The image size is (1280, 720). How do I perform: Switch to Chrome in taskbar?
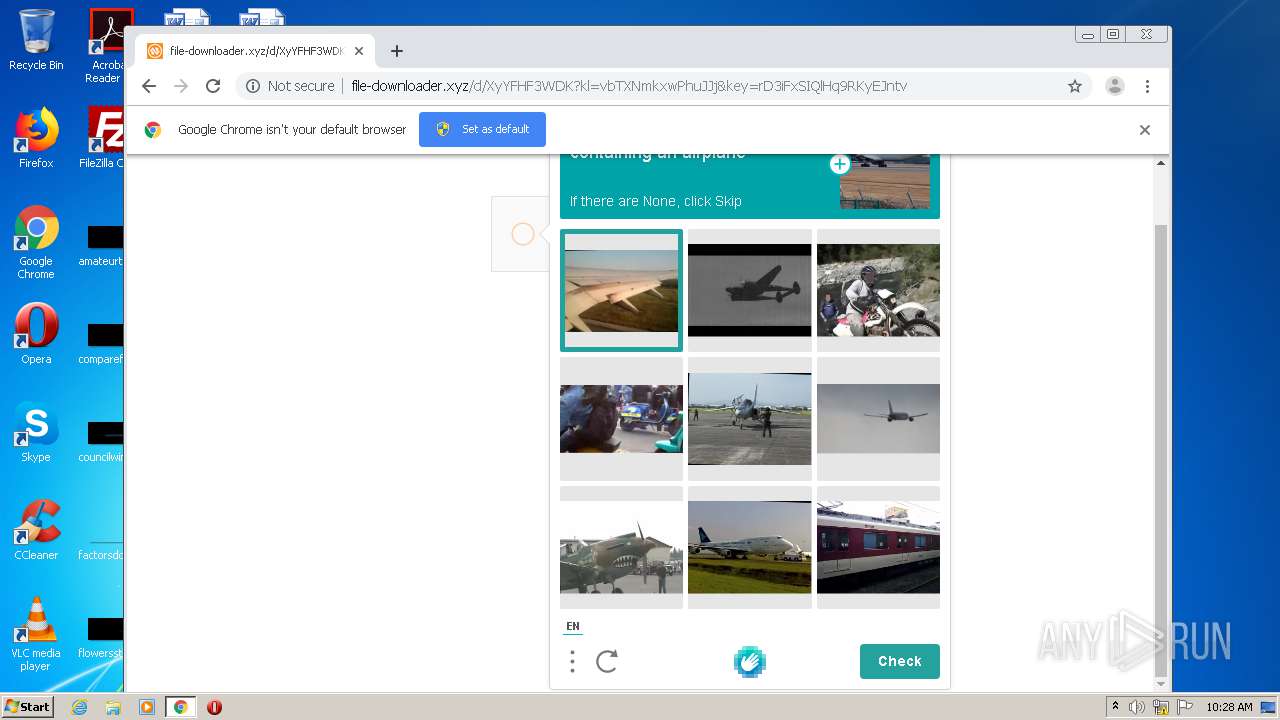point(181,707)
